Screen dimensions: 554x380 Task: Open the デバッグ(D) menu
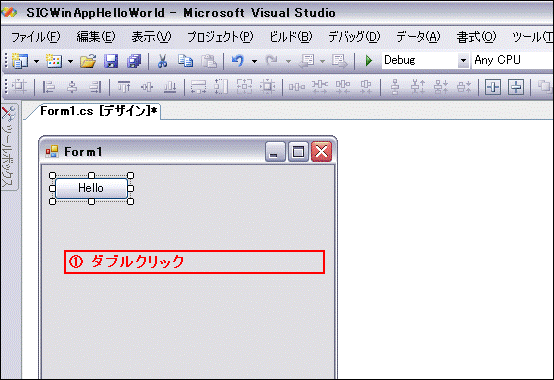(x=354, y=37)
